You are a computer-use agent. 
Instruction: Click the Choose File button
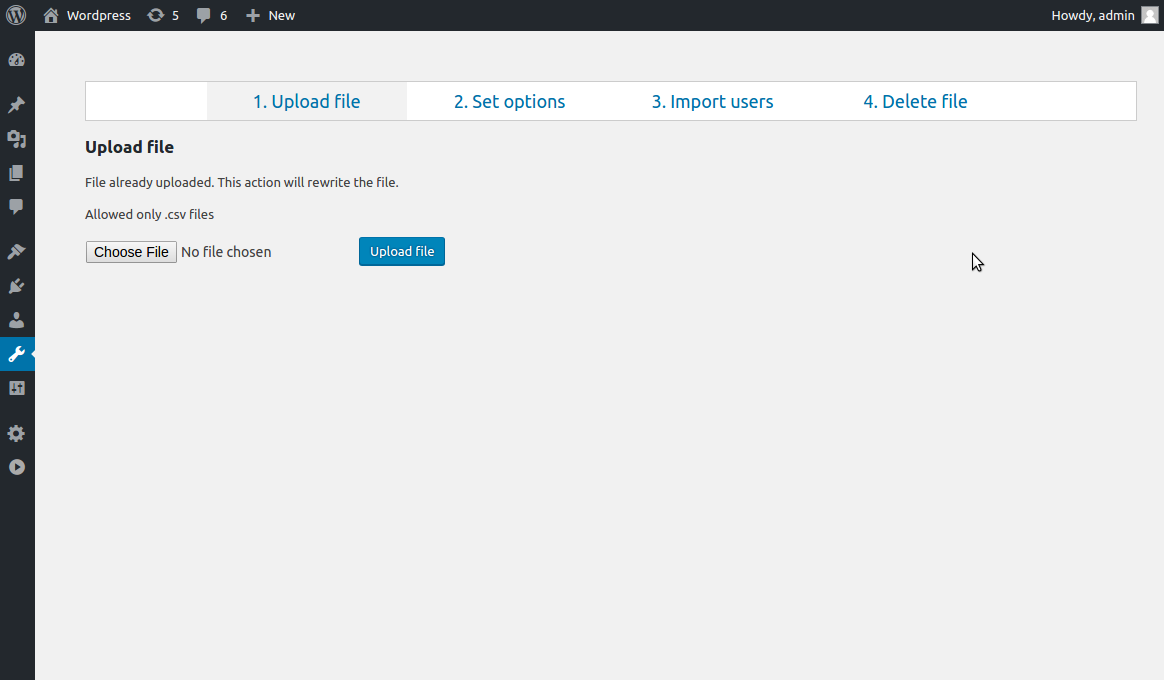[x=131, y=252]
